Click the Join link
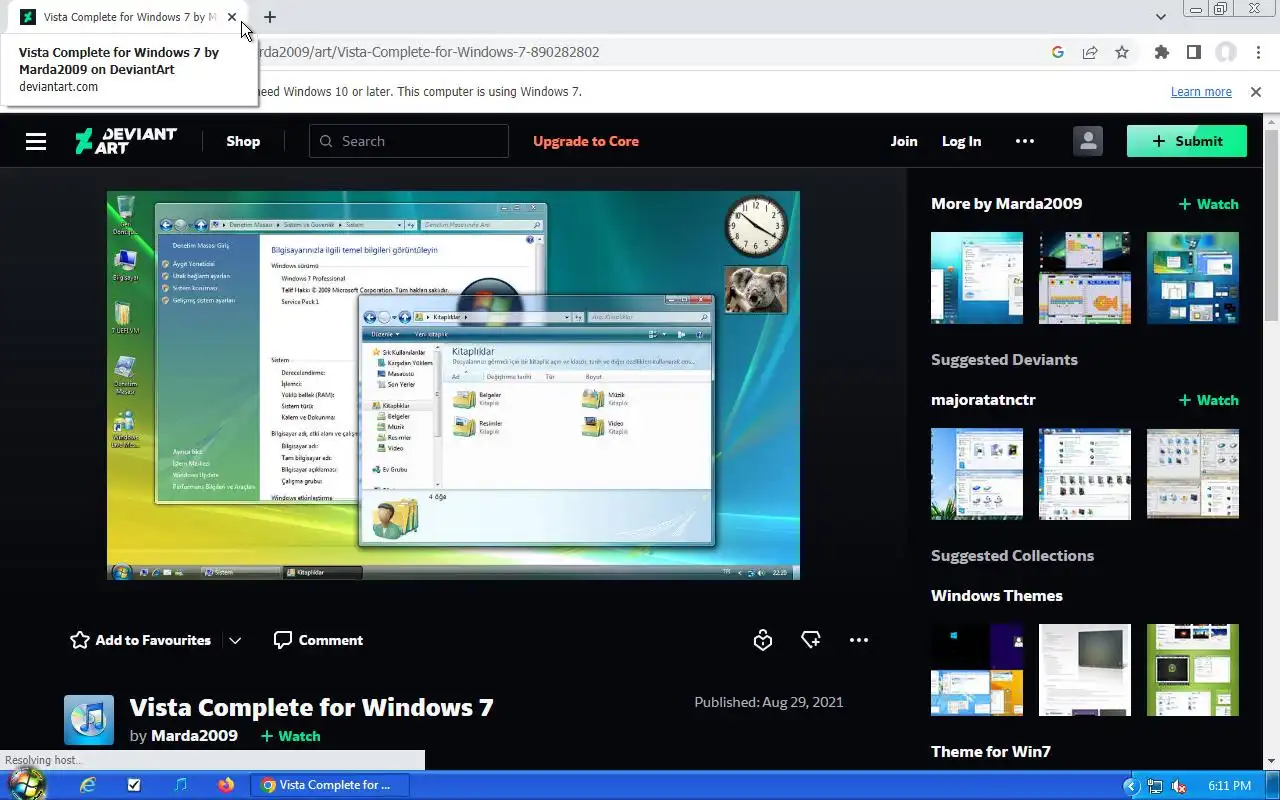Screen dimensions: 1280x800 [904, 141]
